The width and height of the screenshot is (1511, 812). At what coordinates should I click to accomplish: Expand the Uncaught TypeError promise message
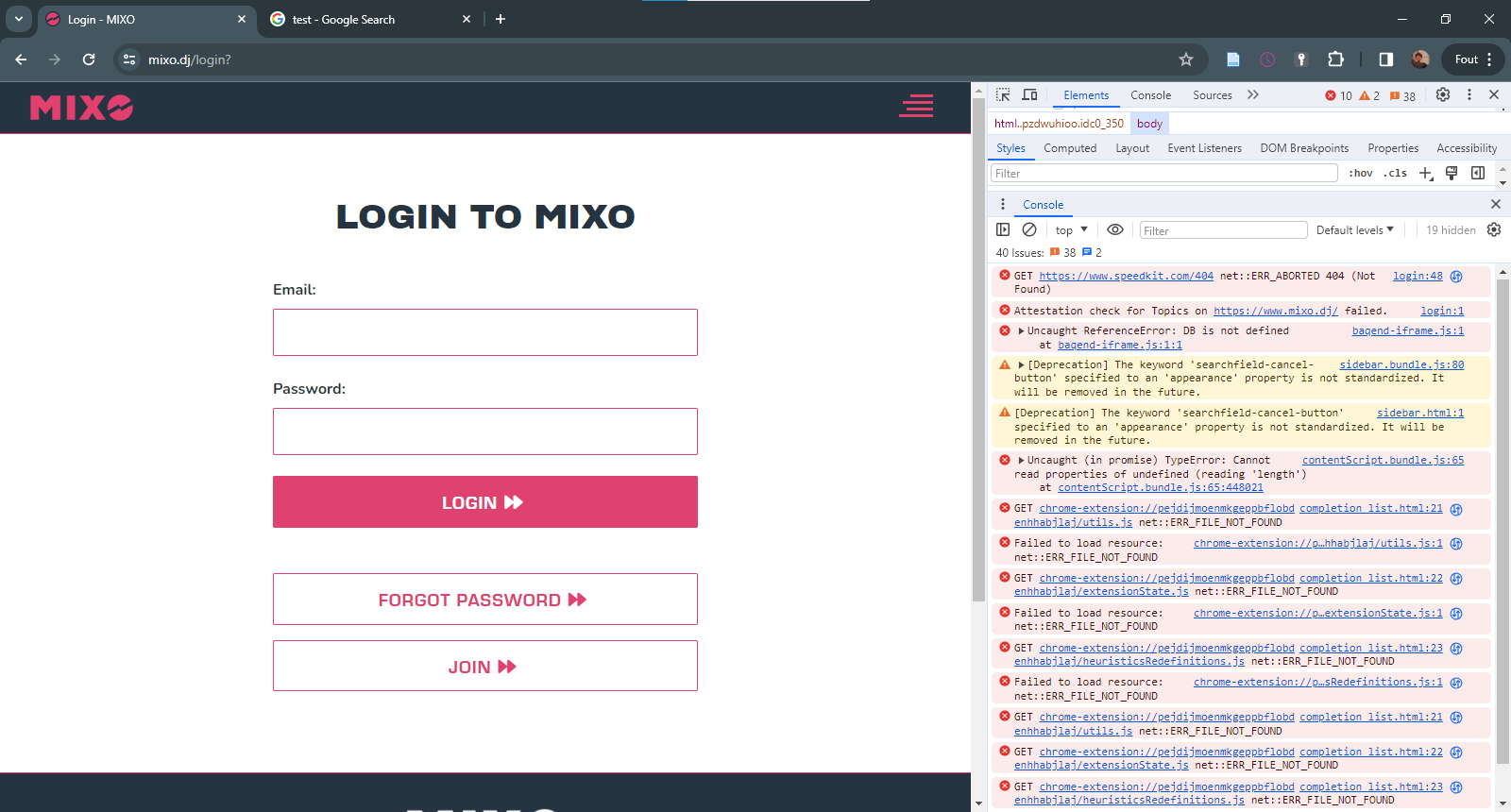1021,460
